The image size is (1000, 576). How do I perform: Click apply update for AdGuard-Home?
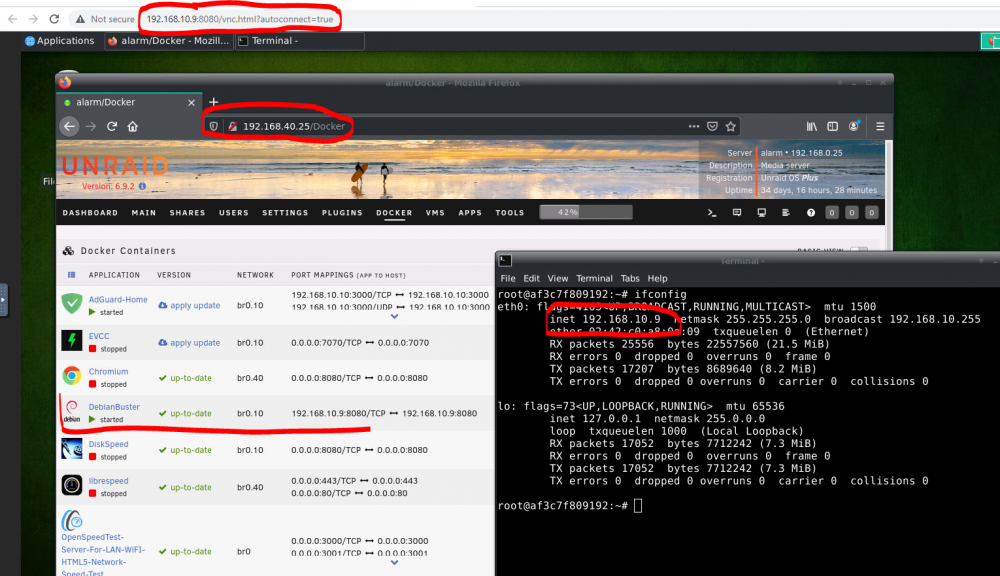189,306
